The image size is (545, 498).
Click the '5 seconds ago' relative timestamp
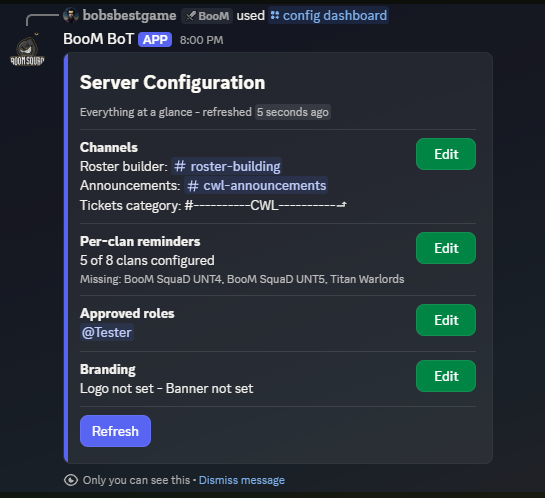click(x=293, y=112)
